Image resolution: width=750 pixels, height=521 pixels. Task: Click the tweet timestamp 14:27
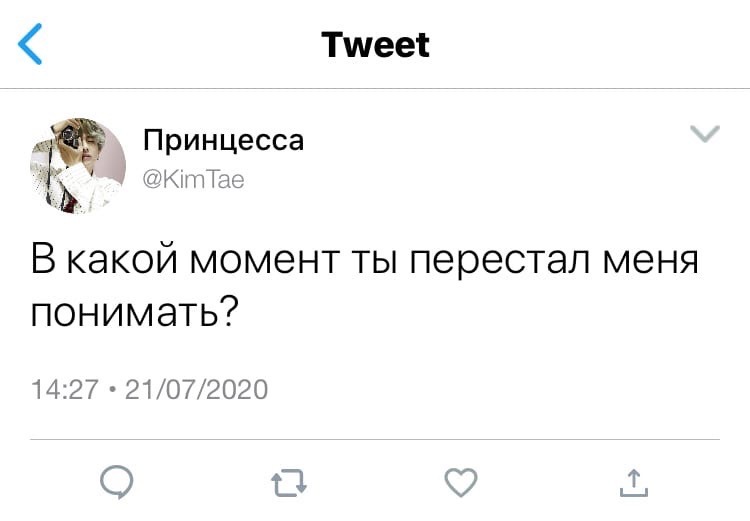click(65, 389)
